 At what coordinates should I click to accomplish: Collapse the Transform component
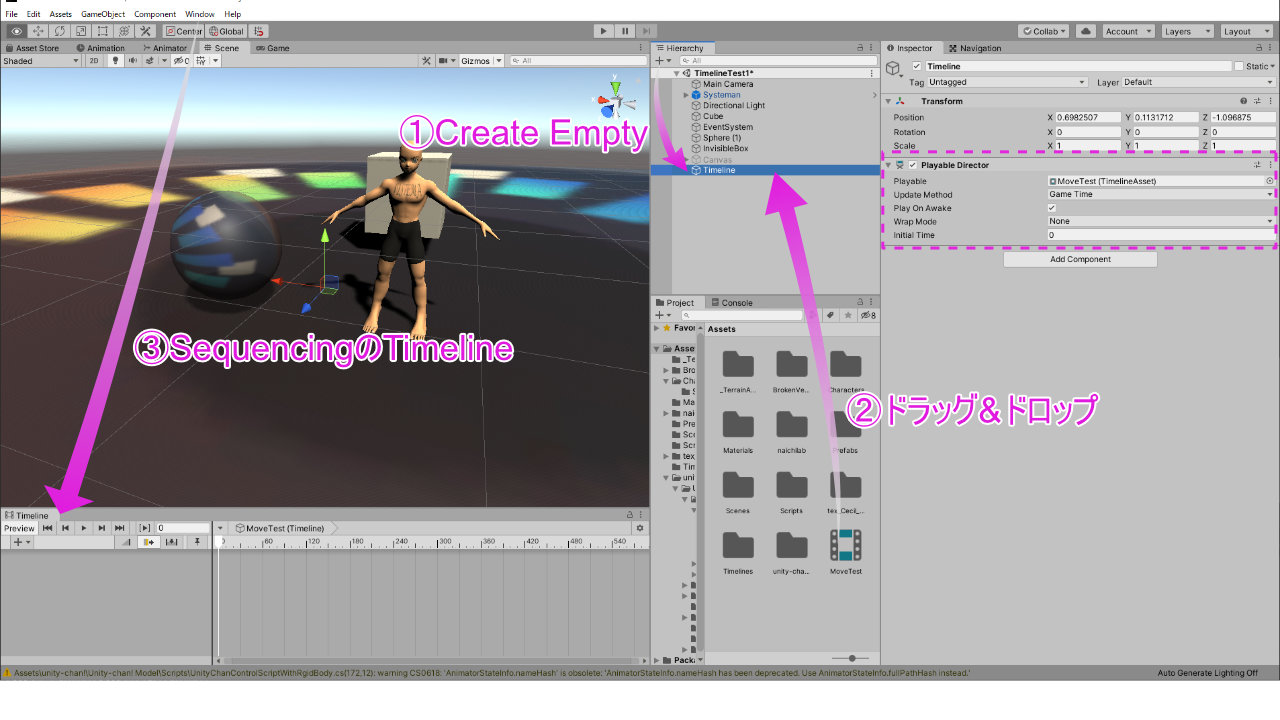click(888, 101)
